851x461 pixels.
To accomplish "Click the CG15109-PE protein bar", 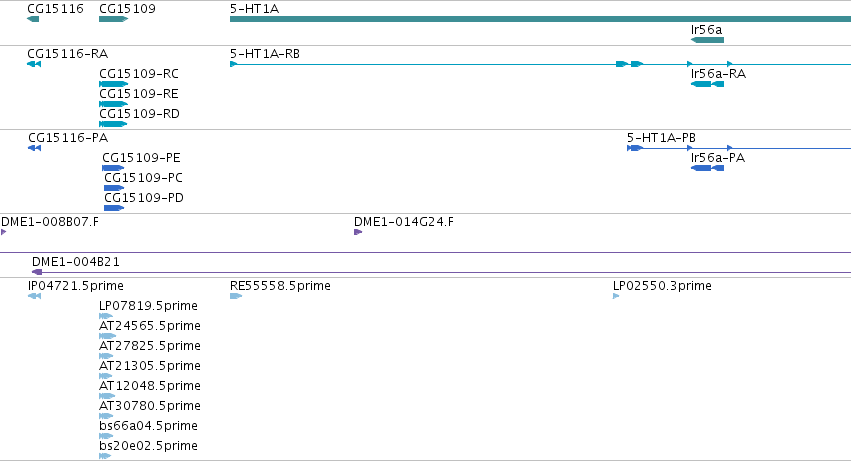I will coord(113,168).
